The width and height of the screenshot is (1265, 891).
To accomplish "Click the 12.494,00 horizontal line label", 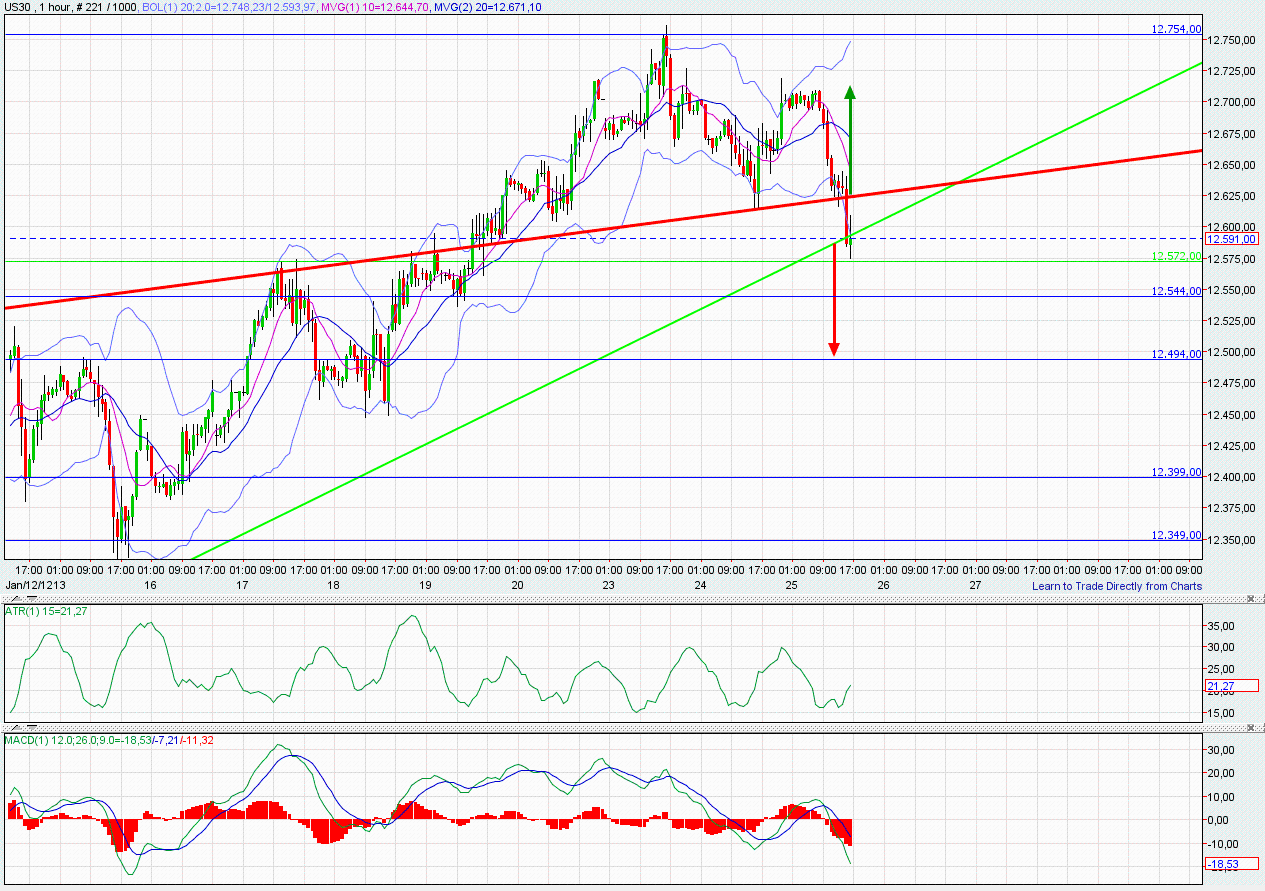I will click(x=1176, y=354).
